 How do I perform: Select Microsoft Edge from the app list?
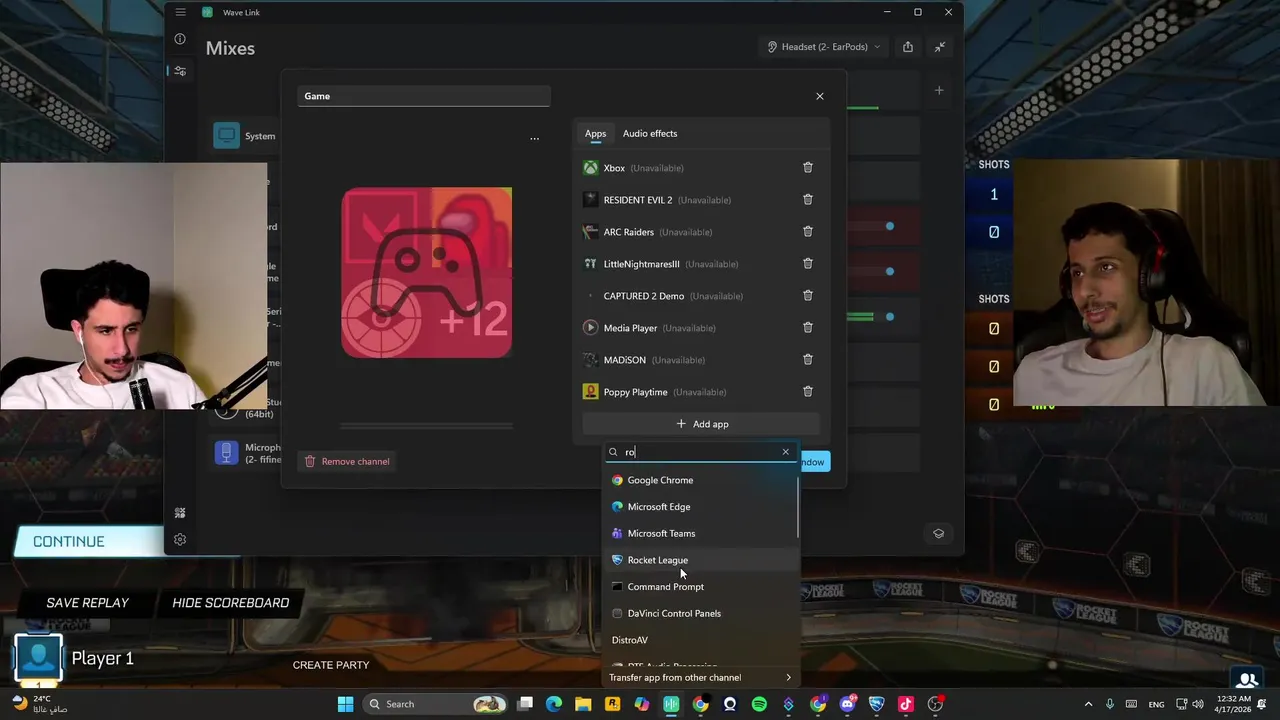700,507
